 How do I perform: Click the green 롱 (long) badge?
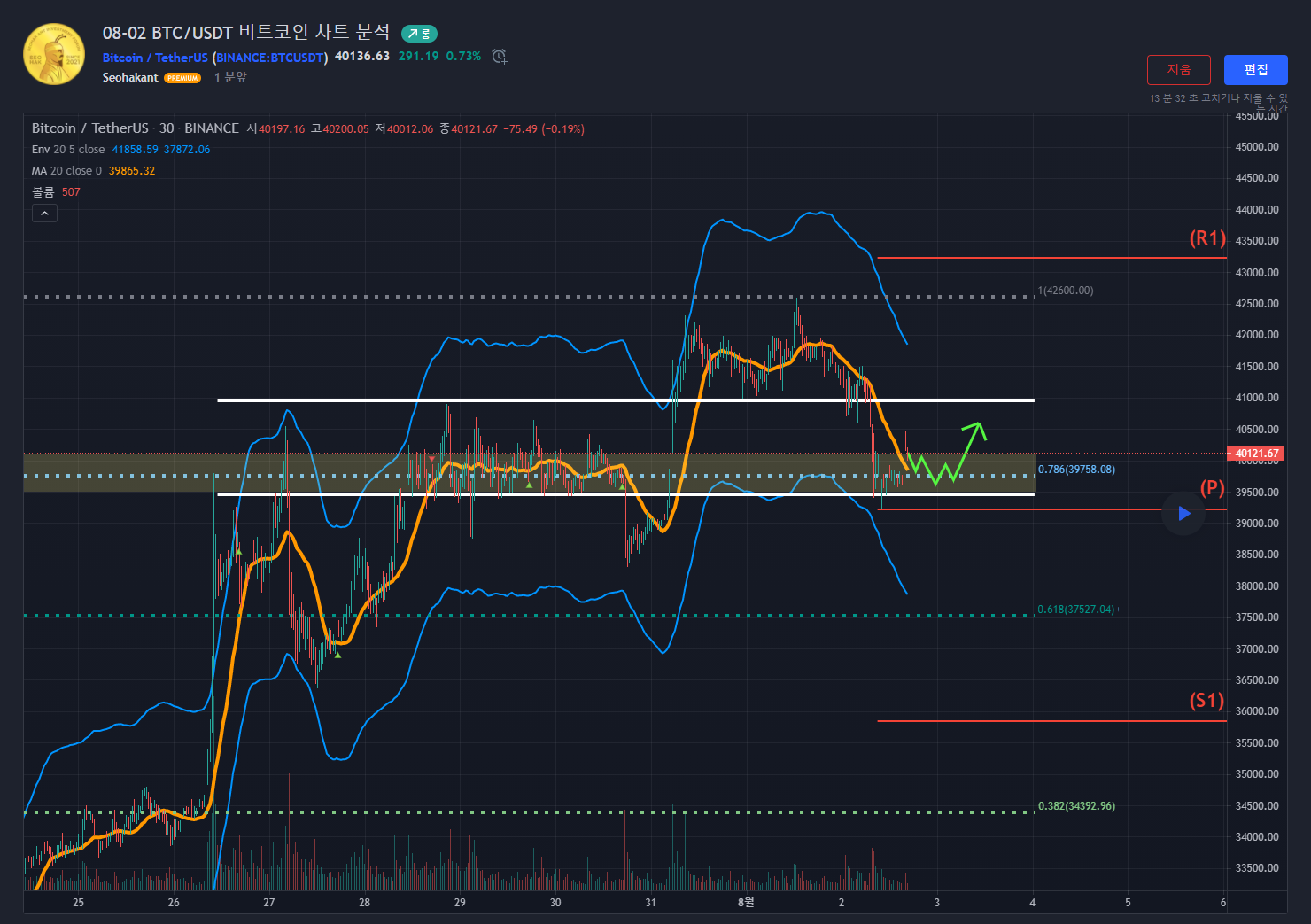coord(419,34)
